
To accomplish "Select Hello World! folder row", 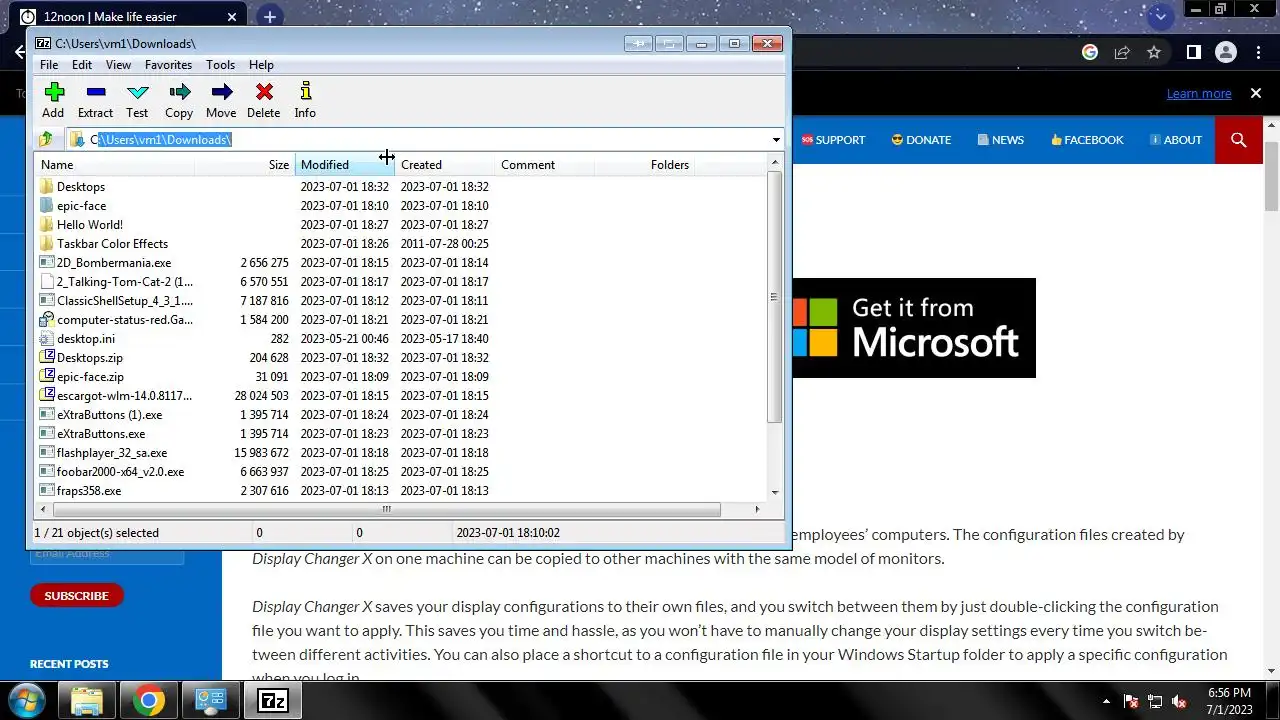I will click(401, 225).
